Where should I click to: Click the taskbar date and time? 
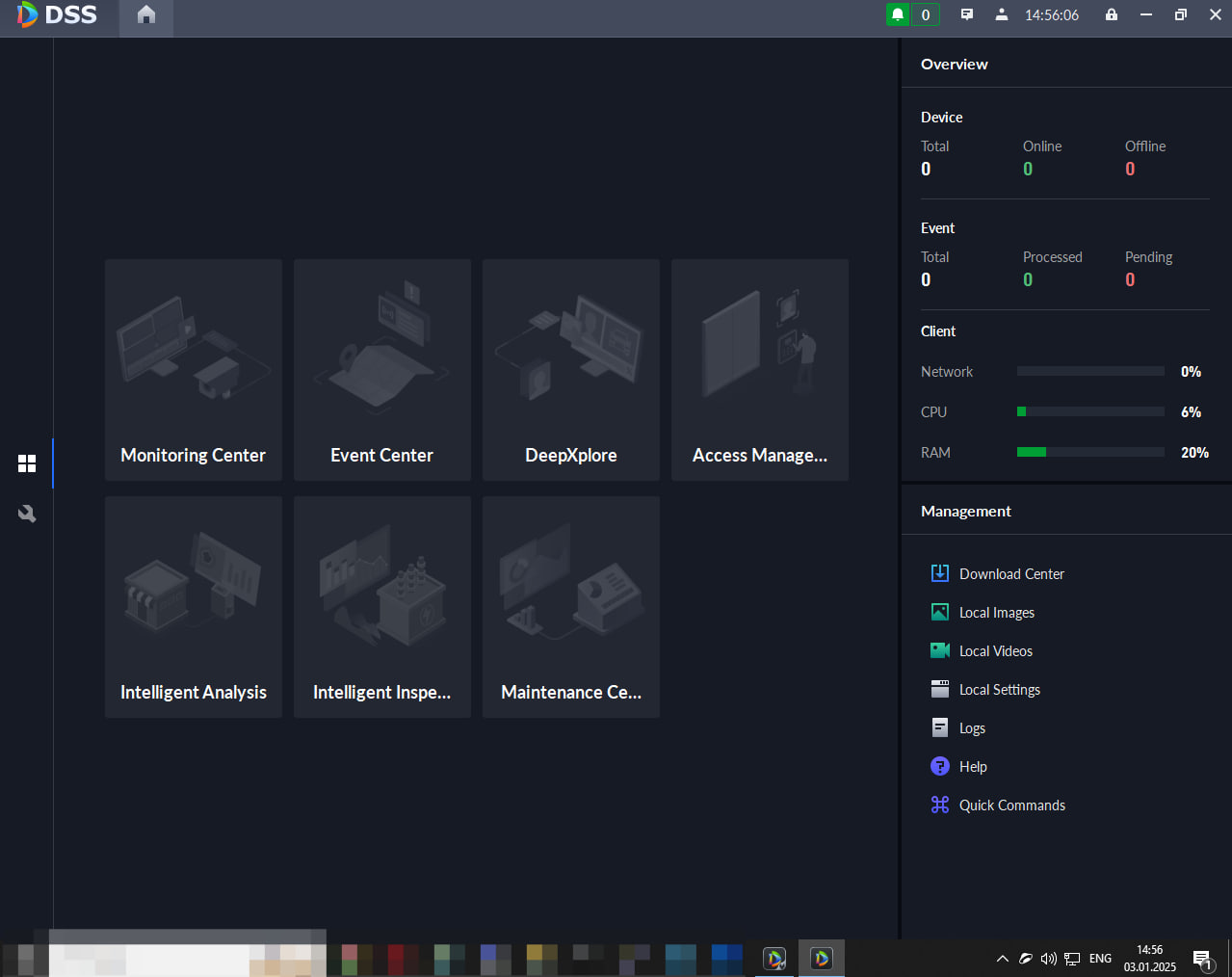(1150, 959)
